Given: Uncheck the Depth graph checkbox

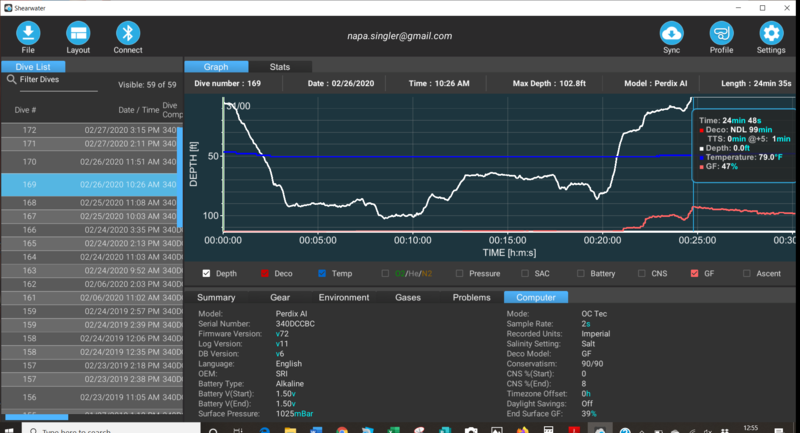Looking at the screenshot, I should (x=207, y=273).
